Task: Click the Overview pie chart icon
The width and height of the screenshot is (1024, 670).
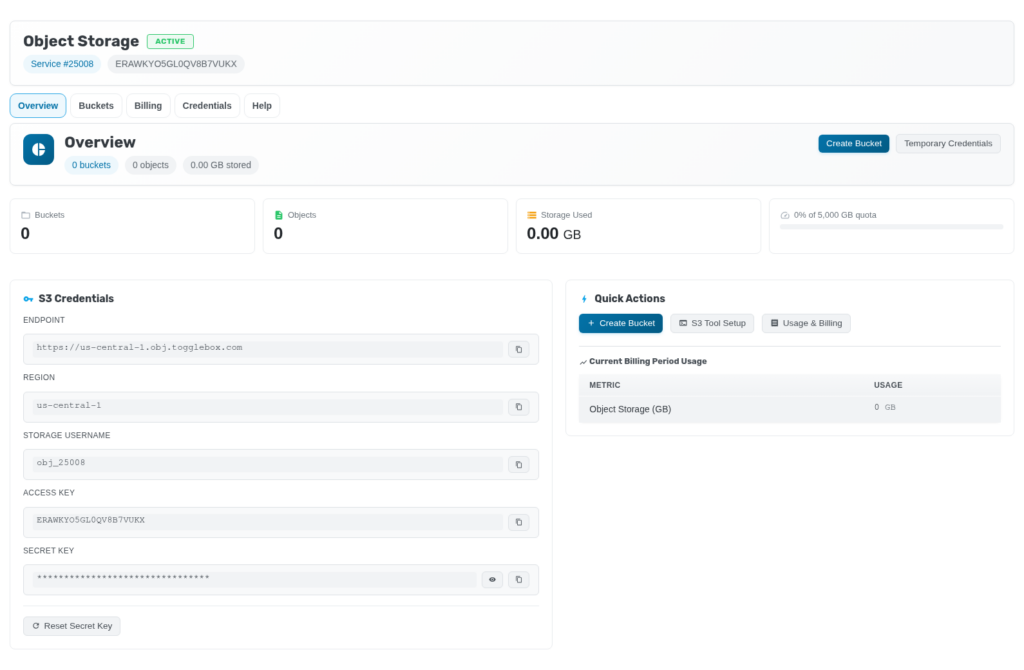Action: 39,150
